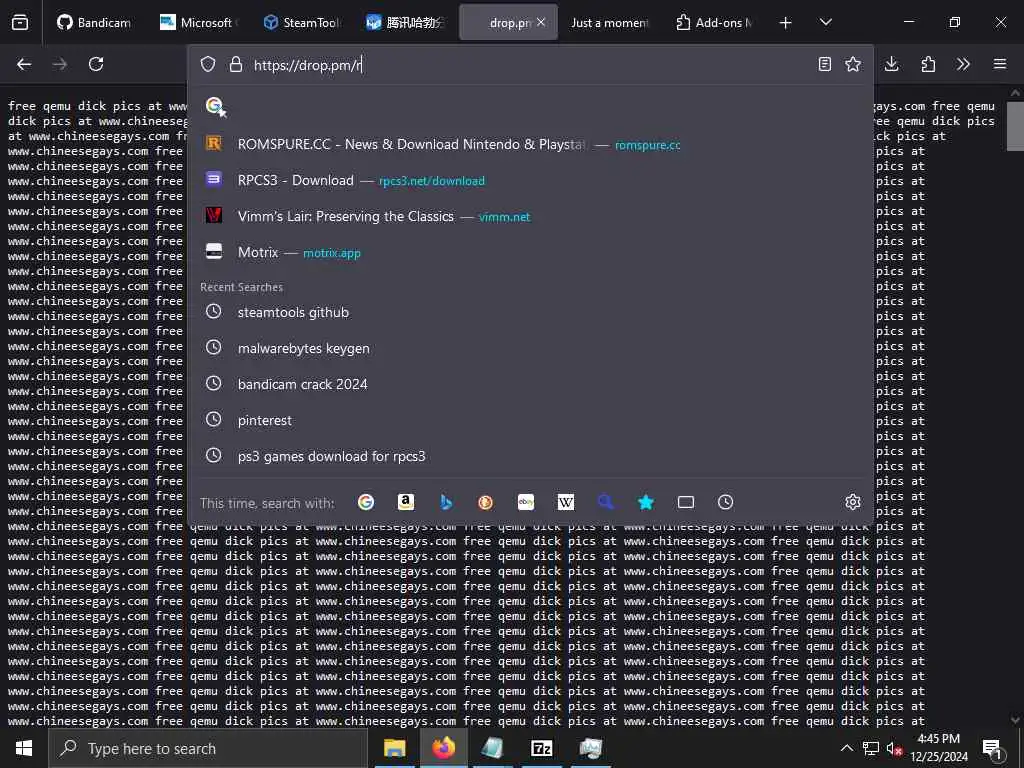Search this time with Google

(366, 502)
